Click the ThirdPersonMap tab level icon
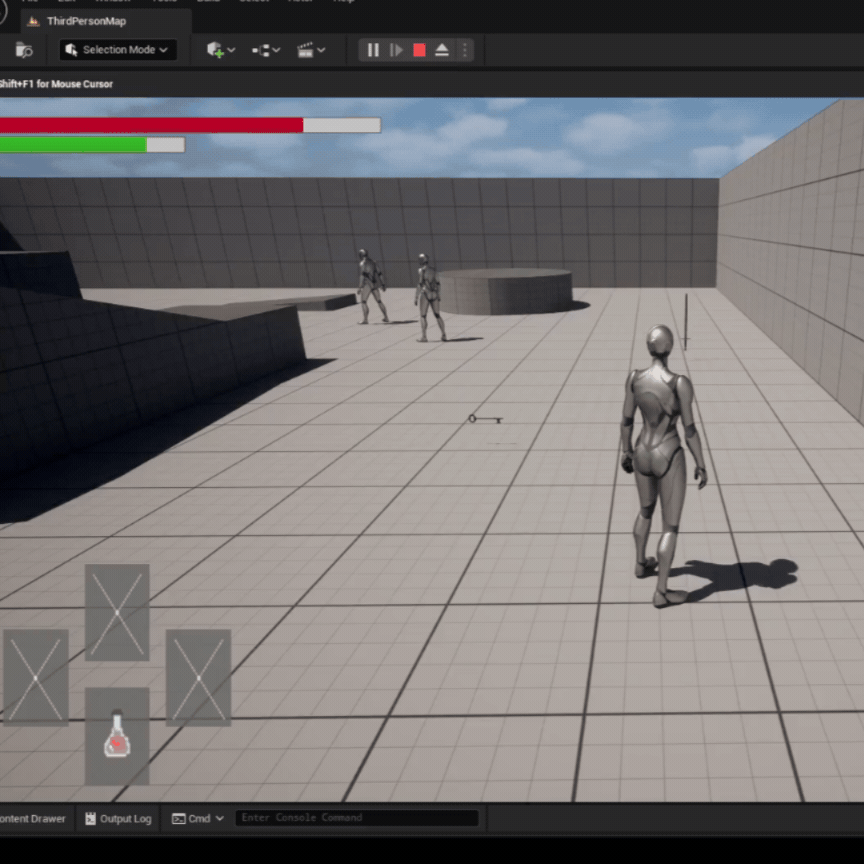The height and width of the screenshot is (864, 864). pyautogui.click(x=34, y=21)
